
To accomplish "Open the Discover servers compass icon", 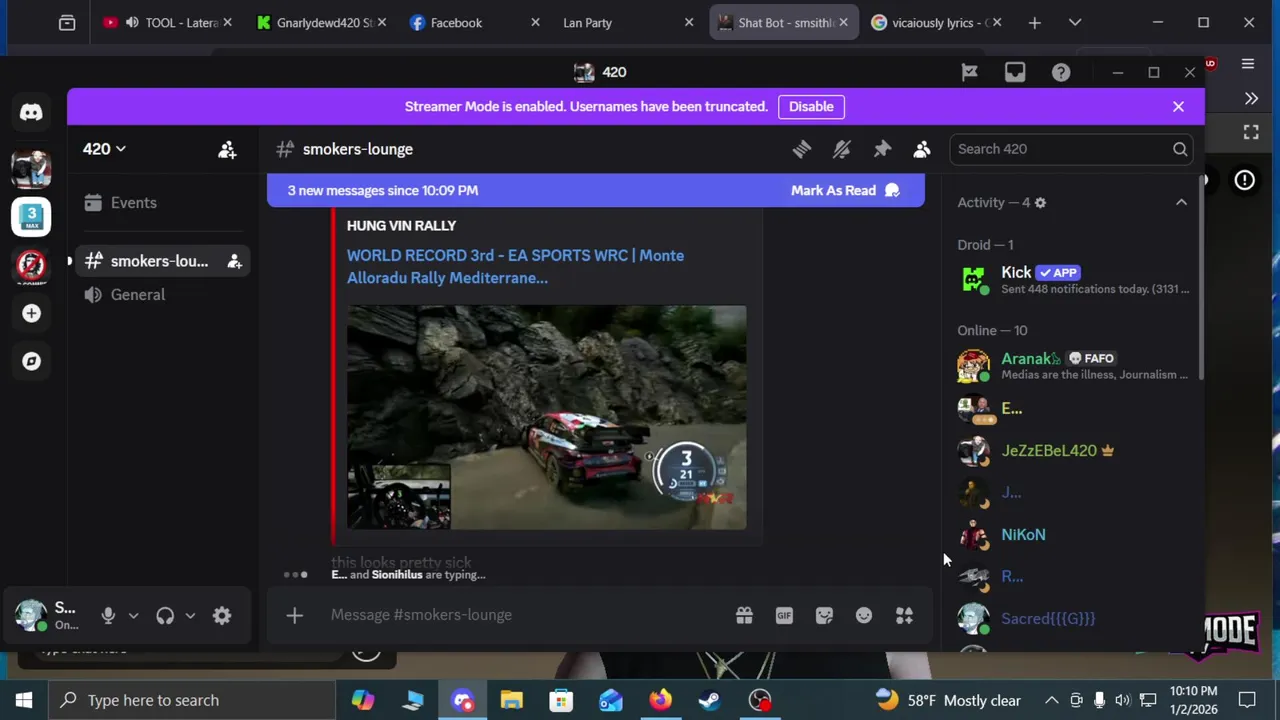I will click(31, 361).
